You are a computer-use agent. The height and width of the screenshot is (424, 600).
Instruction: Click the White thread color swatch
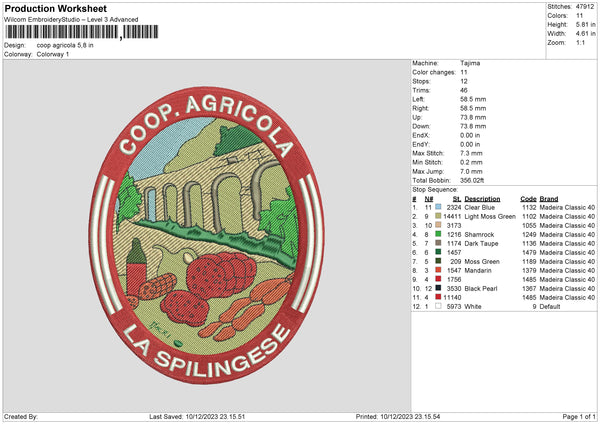pyautogui.click(x=438, y=306)
